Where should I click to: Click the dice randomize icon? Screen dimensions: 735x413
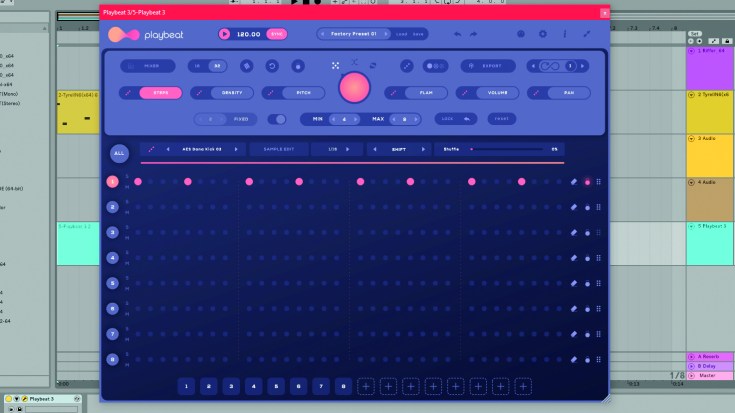pyautogui.click(x=247, y=66)
